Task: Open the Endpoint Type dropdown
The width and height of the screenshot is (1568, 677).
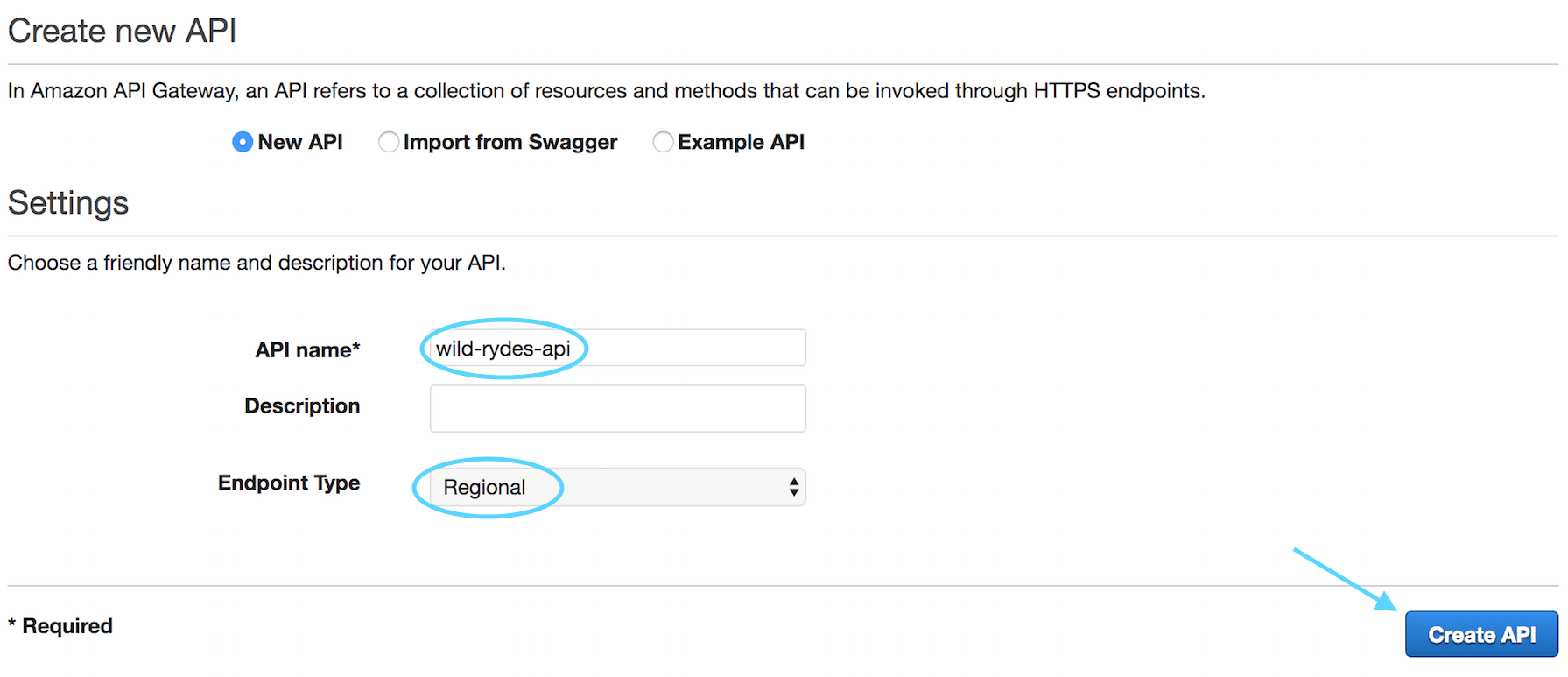Action: (617, 487)
